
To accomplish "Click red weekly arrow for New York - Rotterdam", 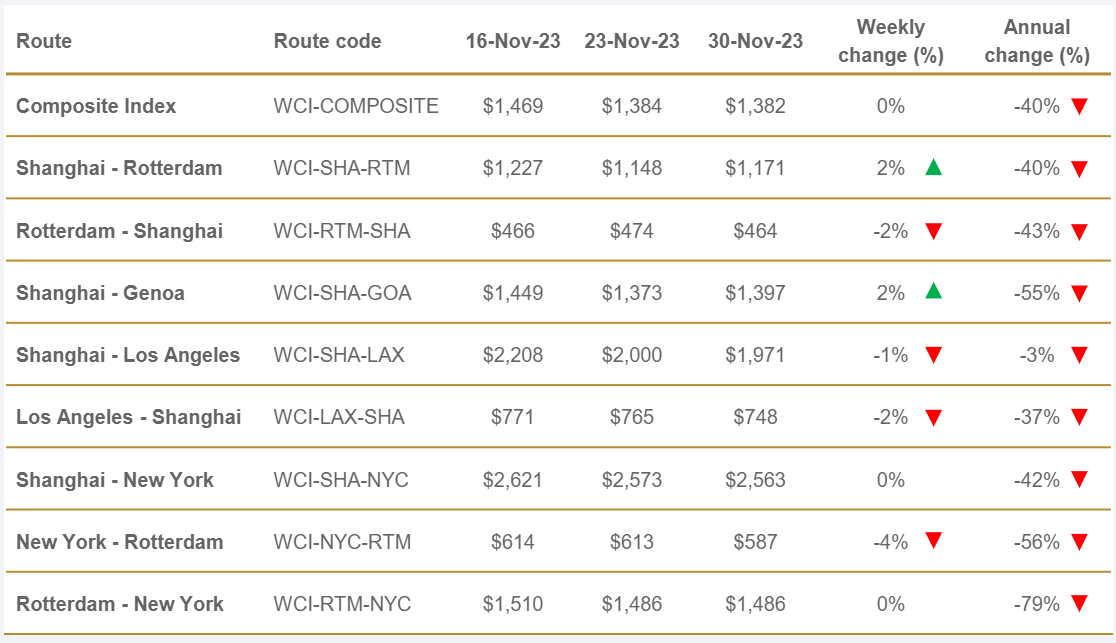I will click(933, 541).
